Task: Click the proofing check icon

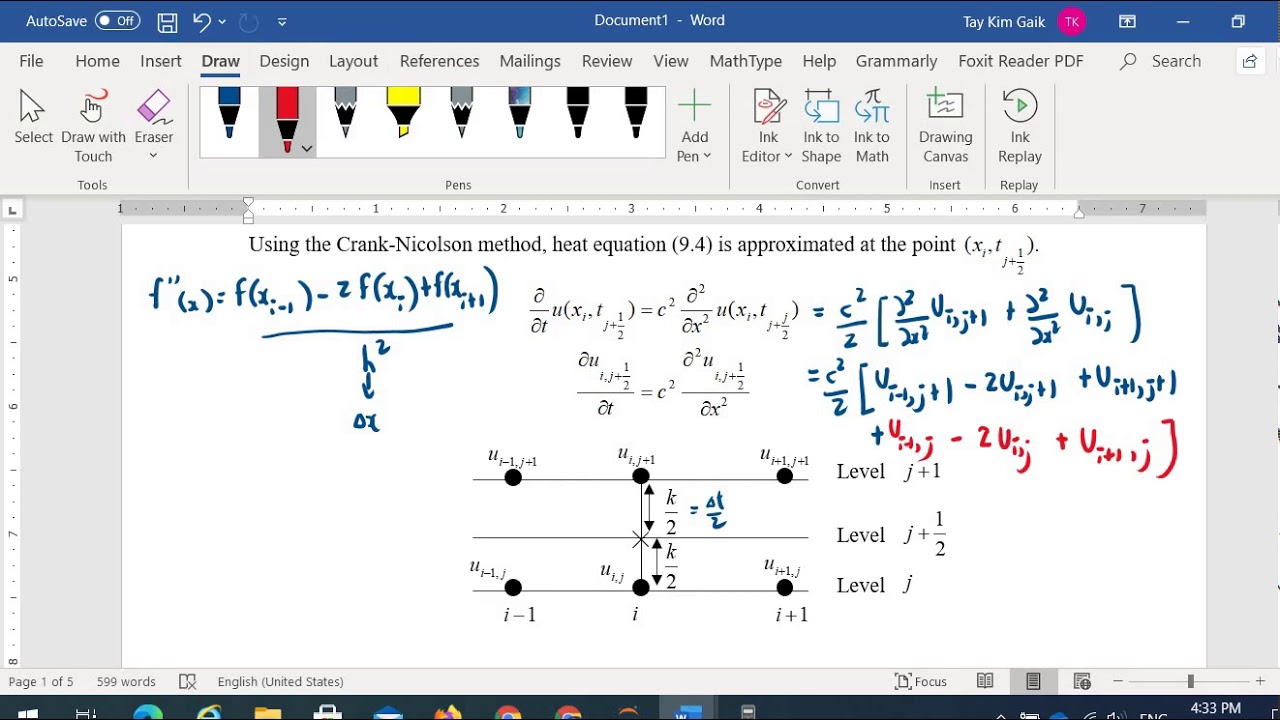Action: (187, 682)
